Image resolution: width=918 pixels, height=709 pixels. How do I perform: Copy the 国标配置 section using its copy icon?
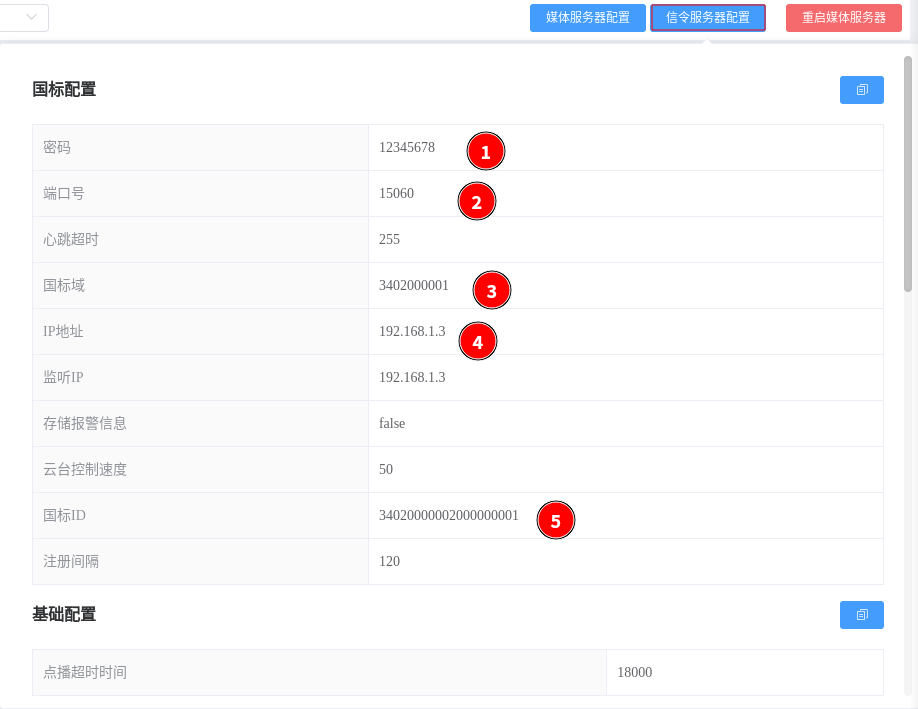[x=861, y=90]
